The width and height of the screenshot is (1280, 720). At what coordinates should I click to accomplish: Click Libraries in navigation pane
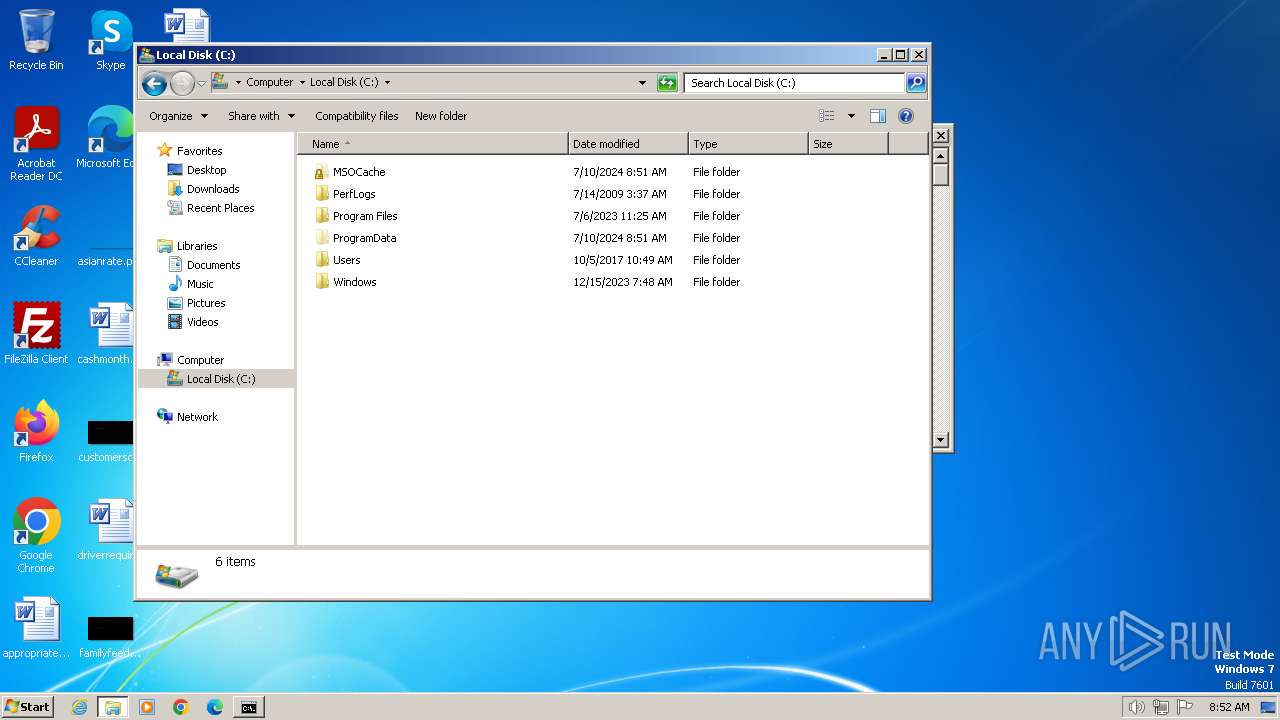(197, 246)
